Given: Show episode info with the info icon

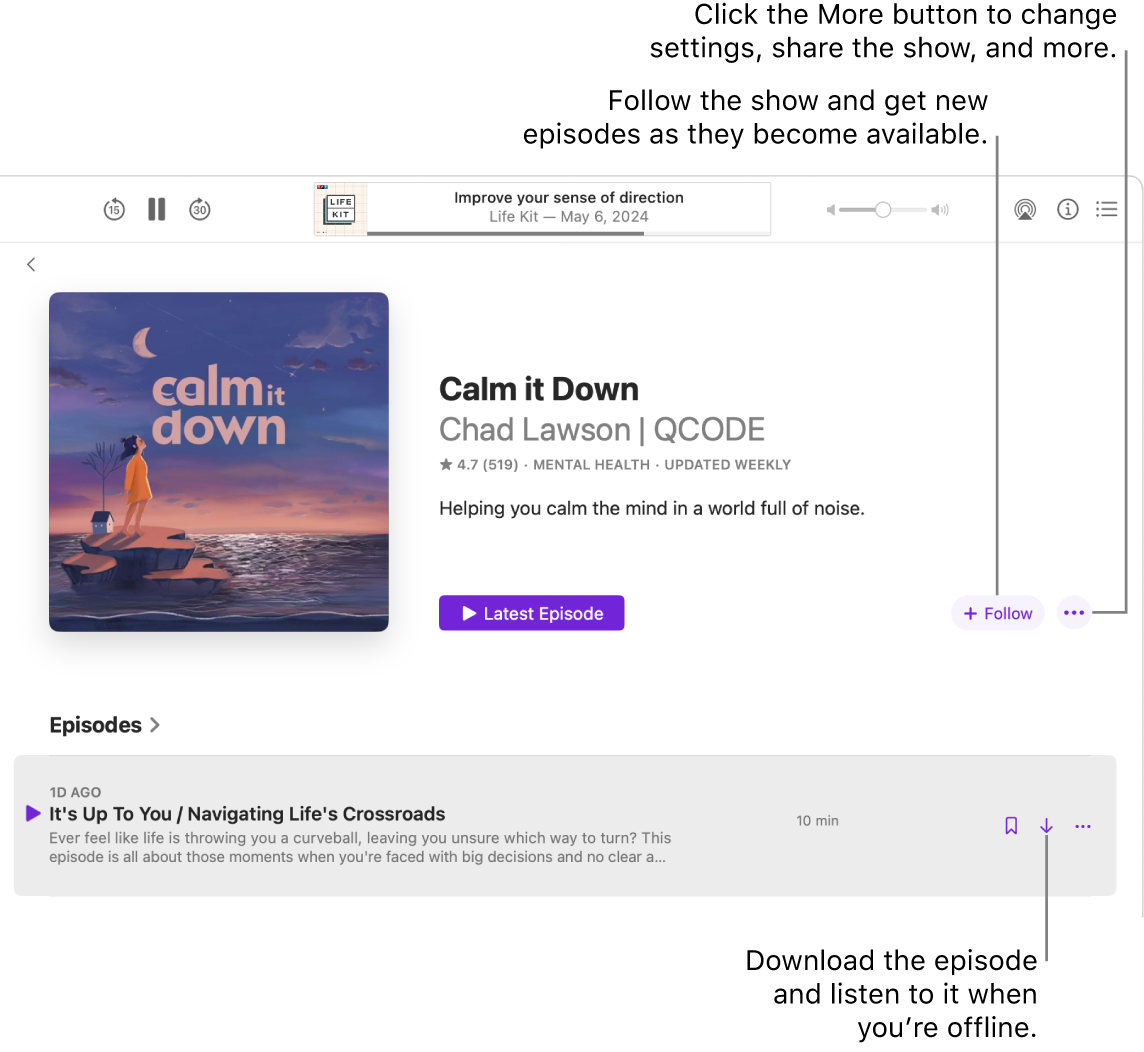Looking at the screenshot, I should 1067,209.
